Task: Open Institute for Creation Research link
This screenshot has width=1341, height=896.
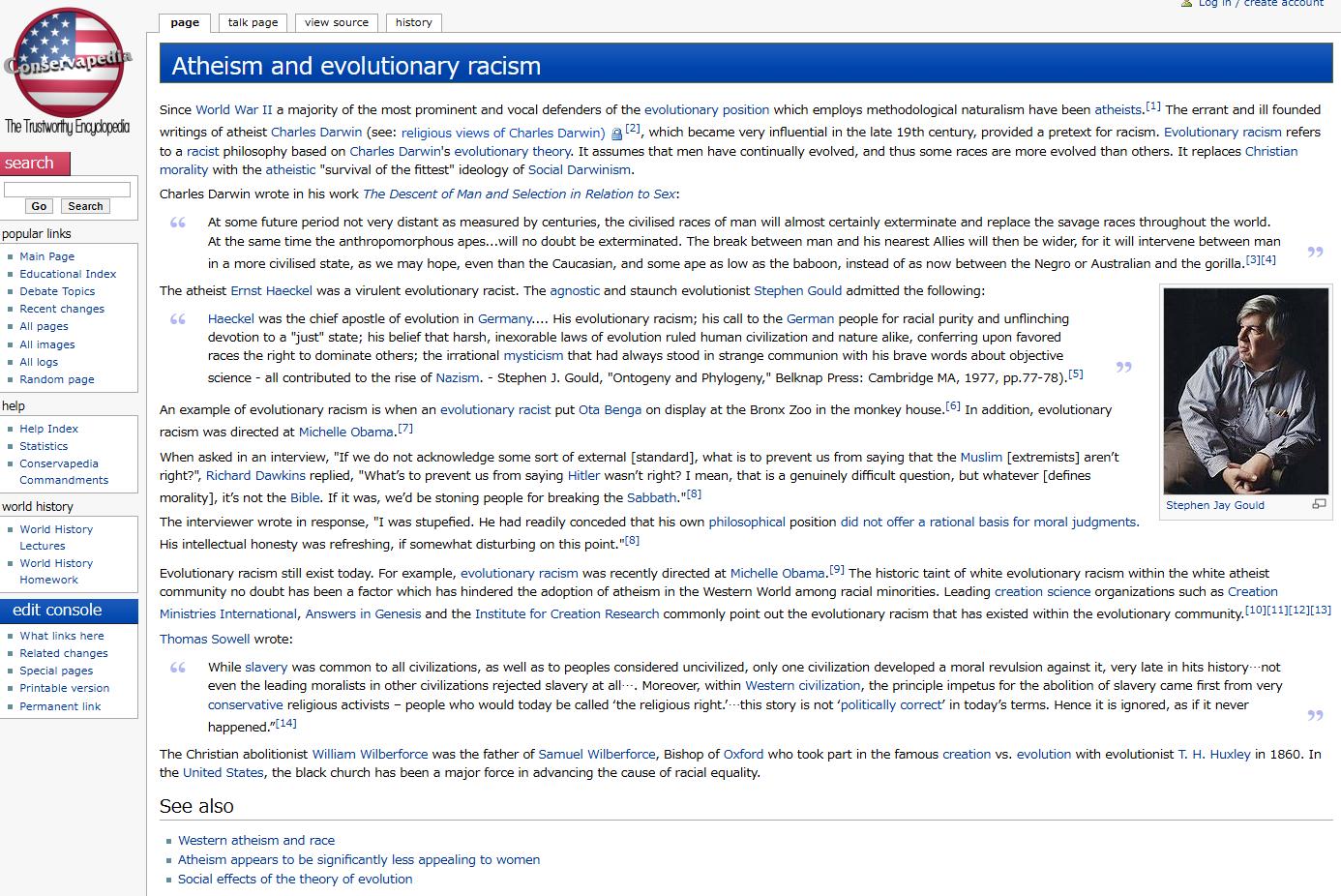Action: click(x=567, y=614)
